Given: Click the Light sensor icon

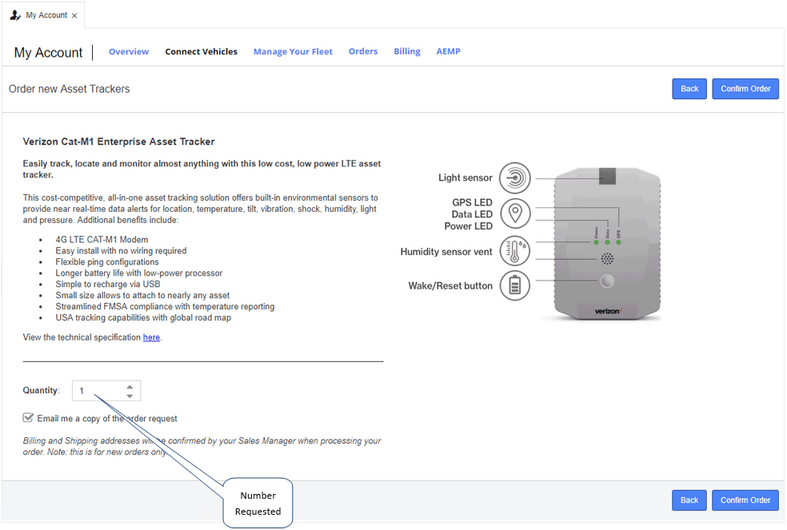Looking at the screenshot, I should 515,178.
